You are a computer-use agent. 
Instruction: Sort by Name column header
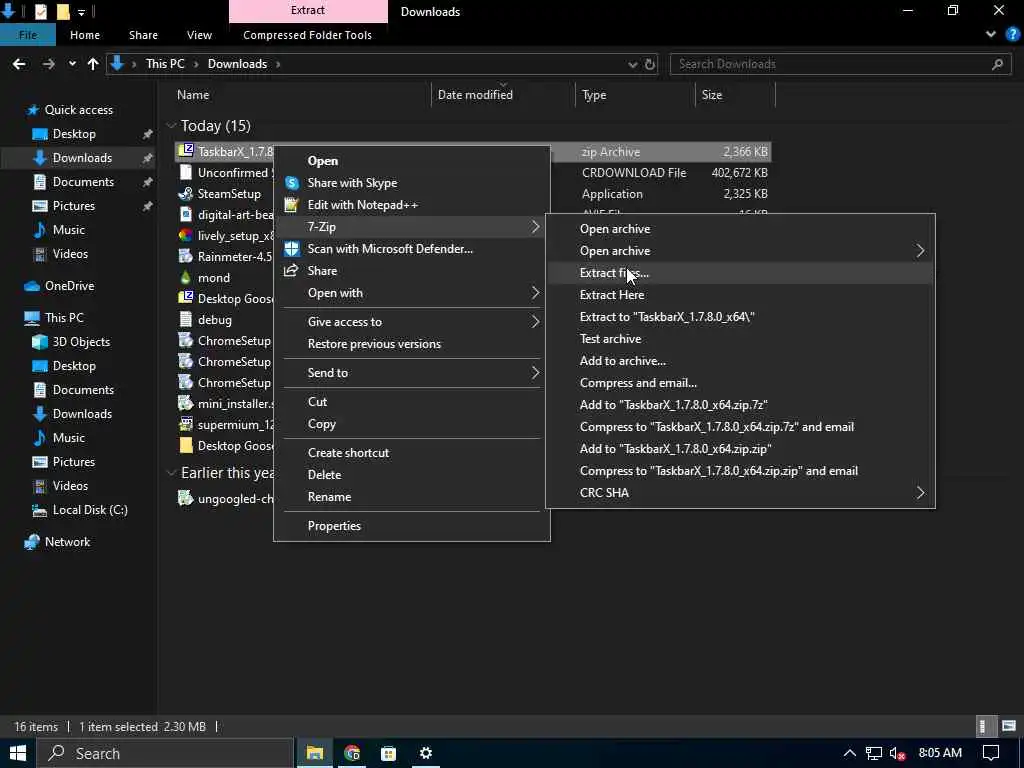(x=193, y=95)
